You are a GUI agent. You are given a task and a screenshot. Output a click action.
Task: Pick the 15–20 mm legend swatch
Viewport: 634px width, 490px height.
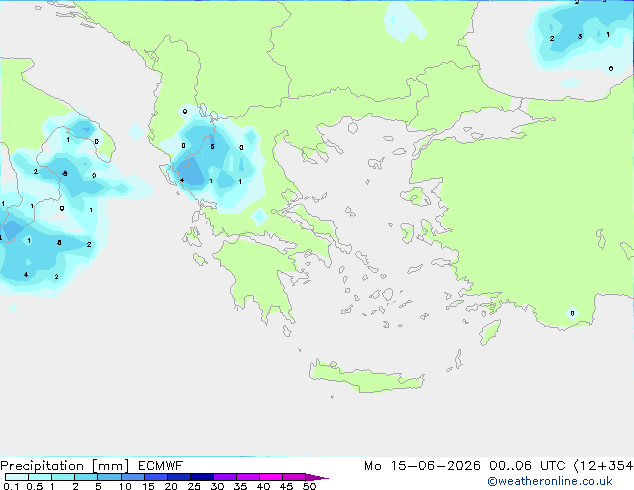155,477
